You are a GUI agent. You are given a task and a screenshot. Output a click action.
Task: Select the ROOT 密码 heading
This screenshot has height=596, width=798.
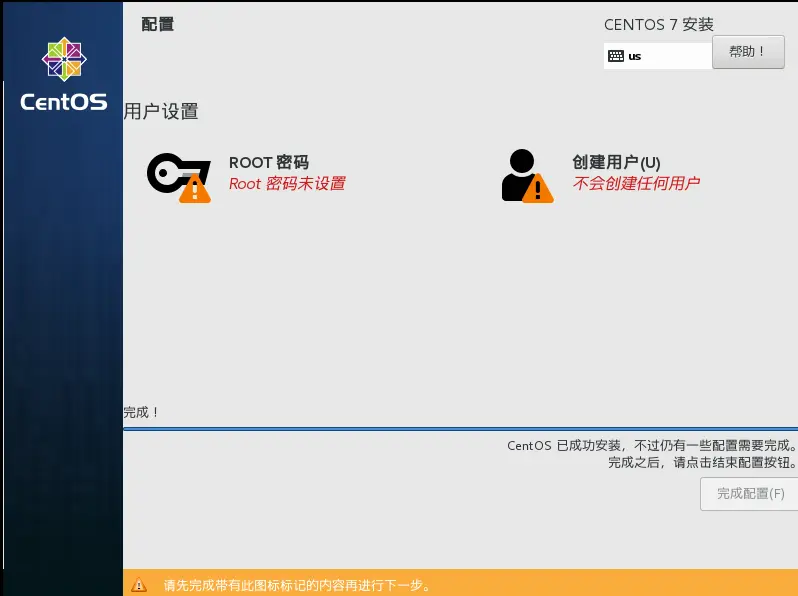269,162
